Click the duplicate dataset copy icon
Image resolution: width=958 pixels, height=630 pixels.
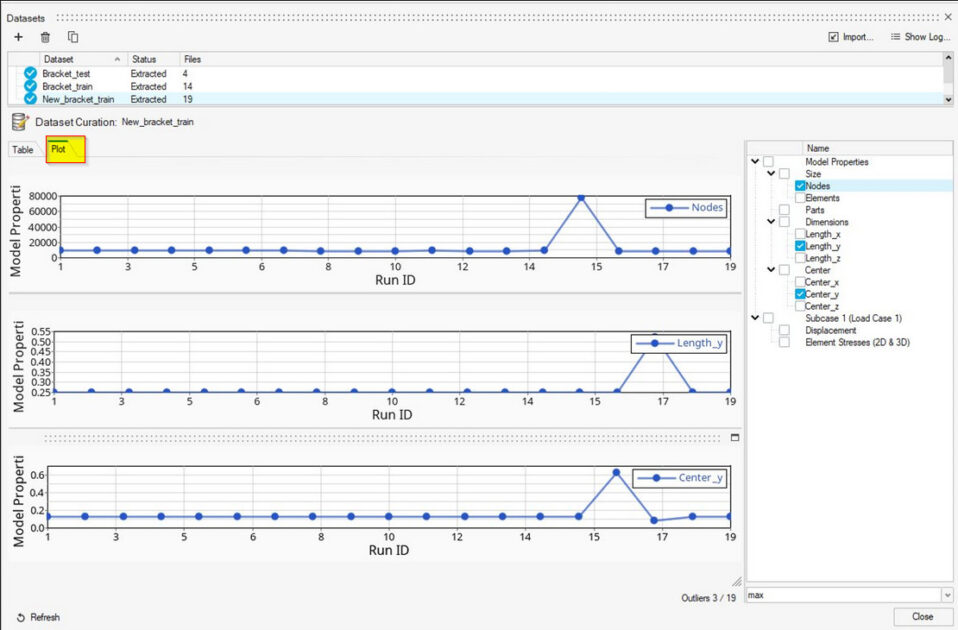click(73, 37)
